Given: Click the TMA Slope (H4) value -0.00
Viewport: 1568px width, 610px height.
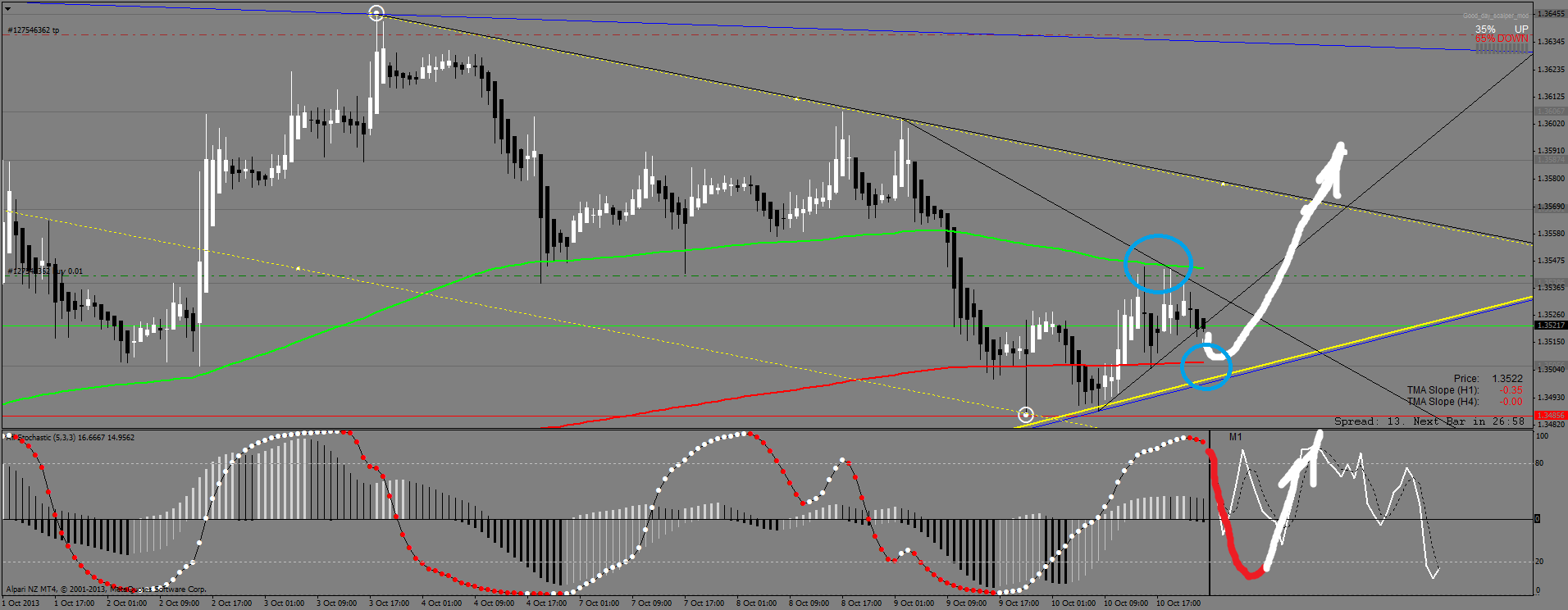Looking at the screenshot, I should [x=1511, y=402].
